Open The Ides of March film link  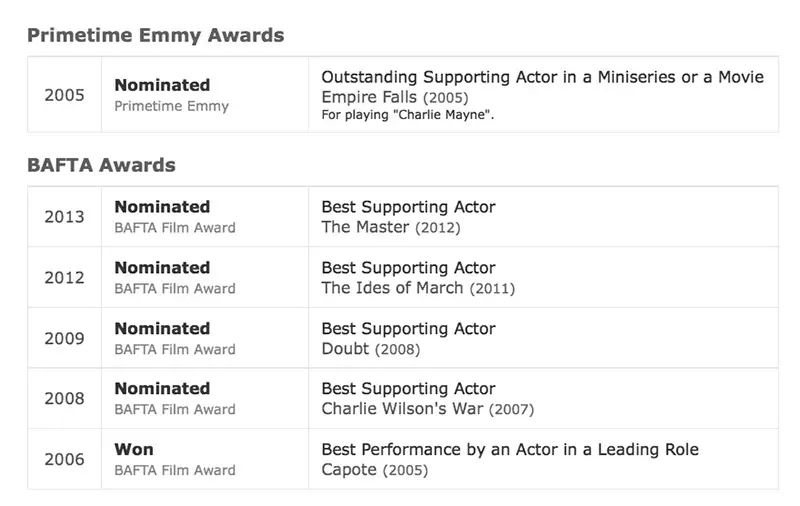(x=392, y=288)
